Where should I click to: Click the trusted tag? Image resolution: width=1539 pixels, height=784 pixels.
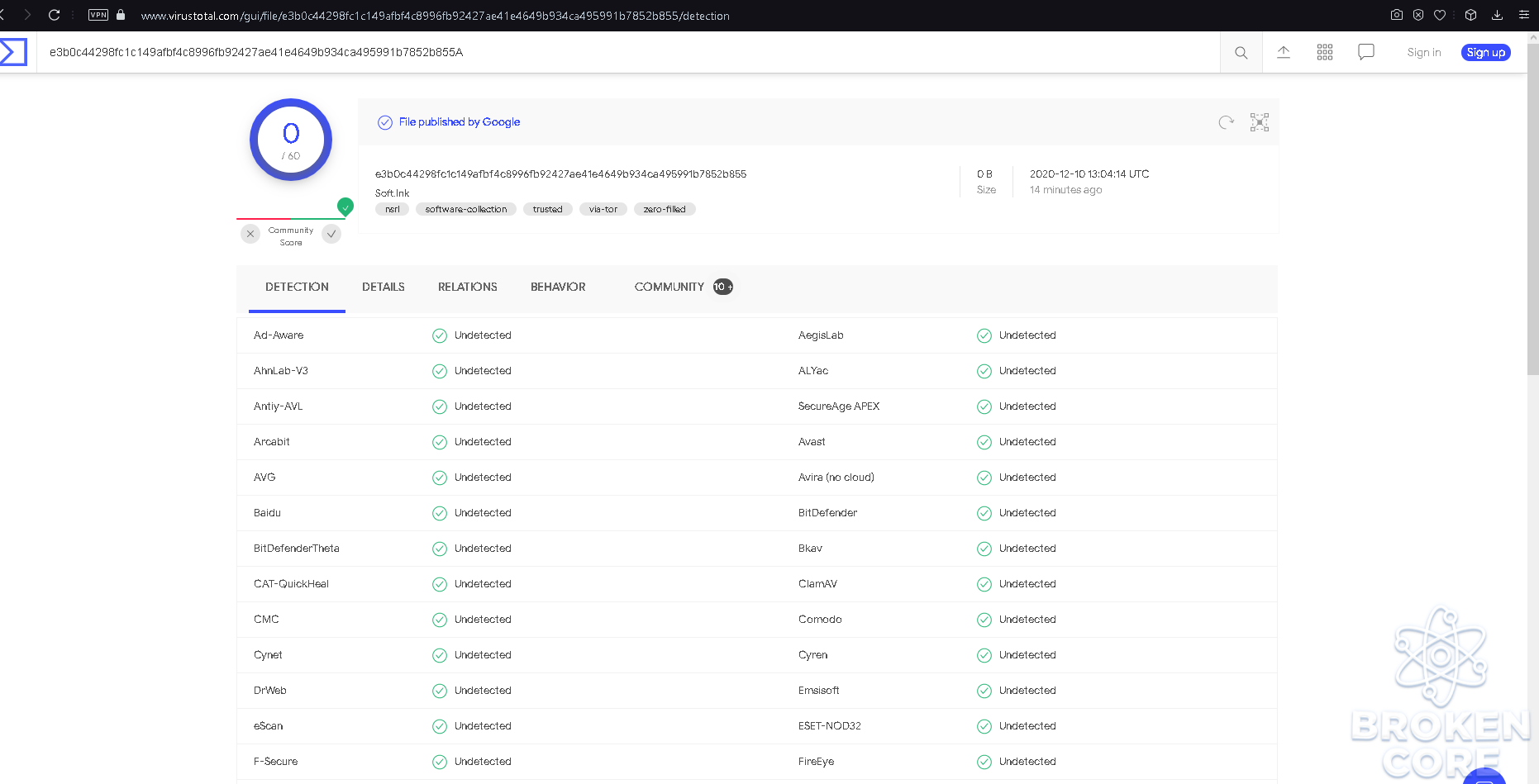[548, 209]
